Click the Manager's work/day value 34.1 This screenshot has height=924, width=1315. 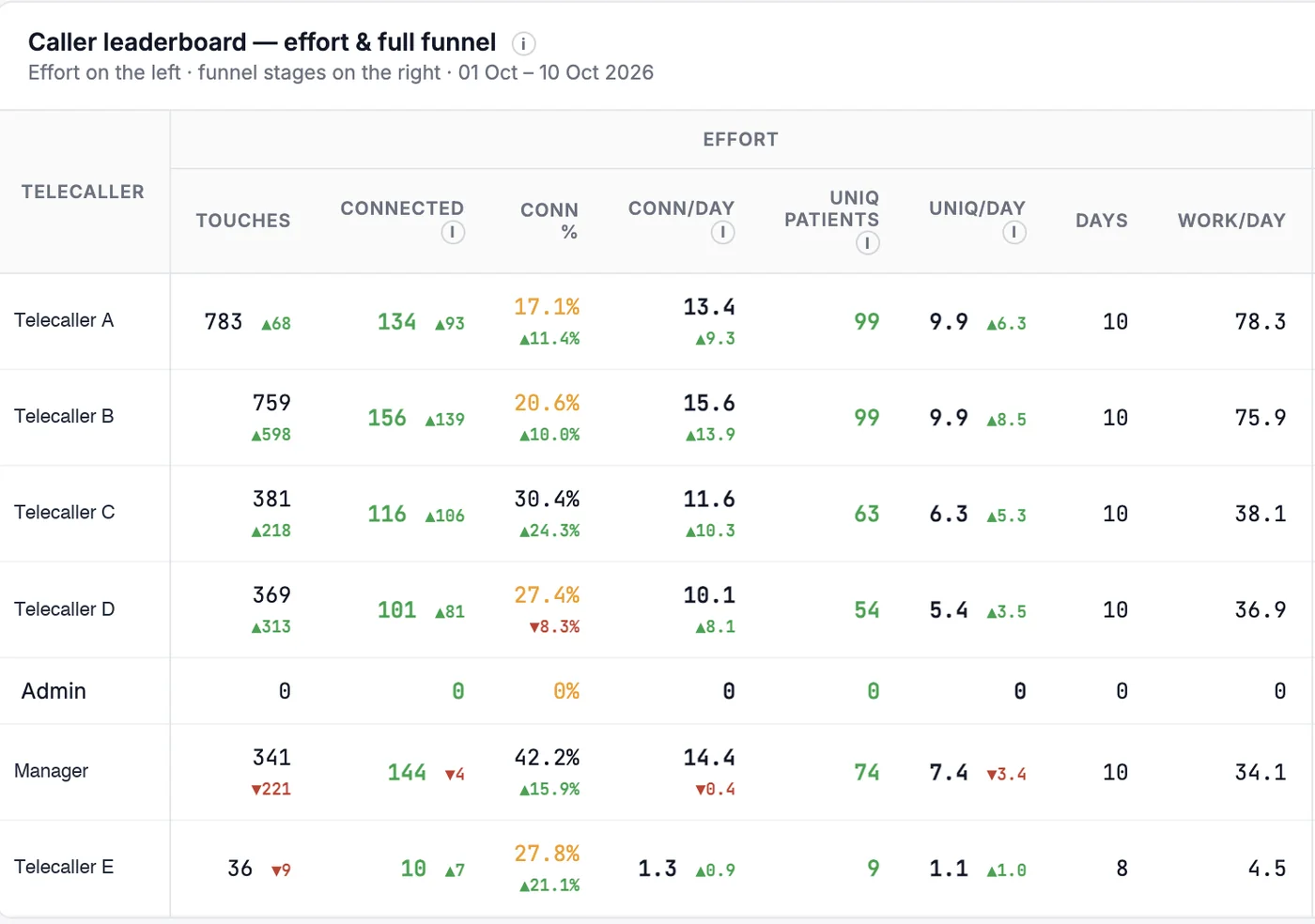[x=1261, y=773]
